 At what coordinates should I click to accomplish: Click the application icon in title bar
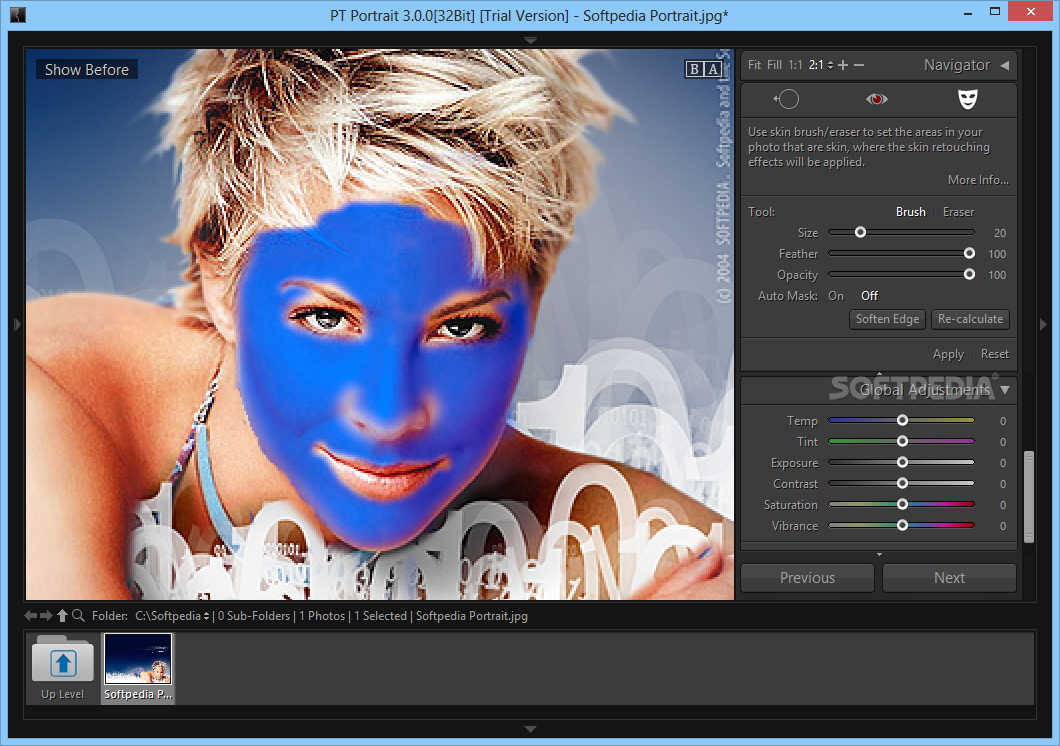click(x=18, y=15)
